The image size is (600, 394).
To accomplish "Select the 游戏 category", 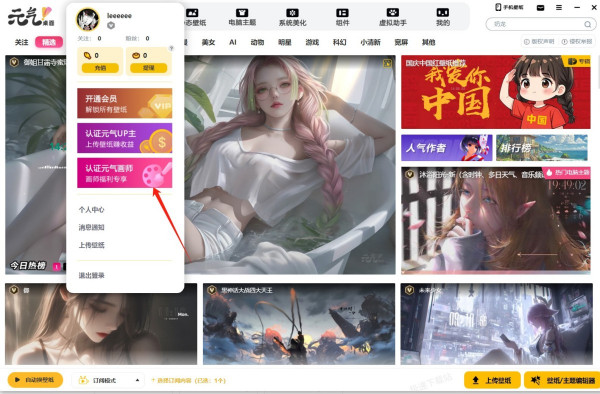I will click(312, 42).
